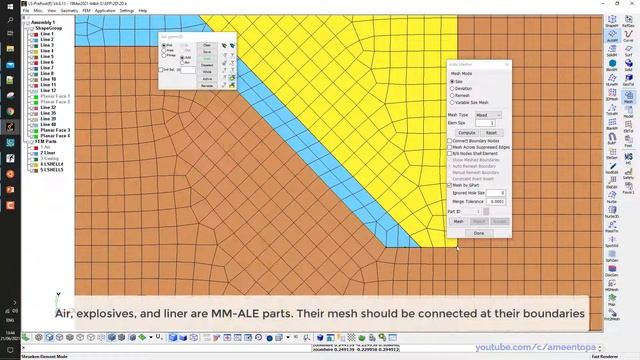The height and width of the screenshot is (360, 640).
Task: Toggle visibility checkbox for Line 1
Action: (x=31, y=34)
